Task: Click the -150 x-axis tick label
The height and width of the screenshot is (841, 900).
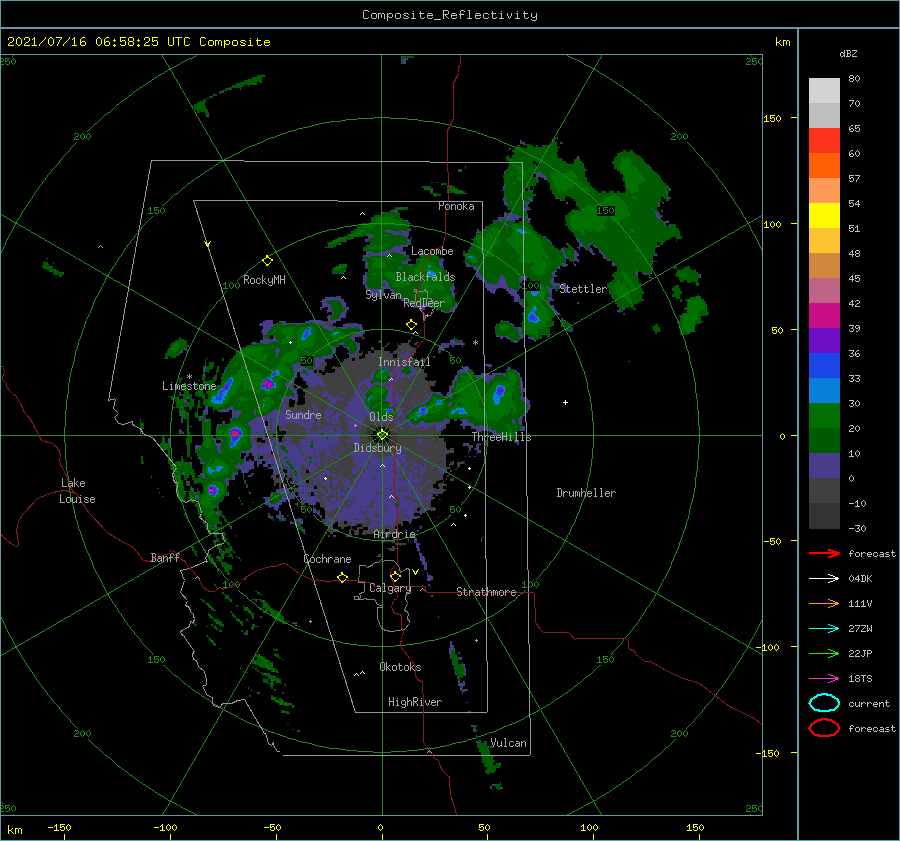Action: (59, 827)
